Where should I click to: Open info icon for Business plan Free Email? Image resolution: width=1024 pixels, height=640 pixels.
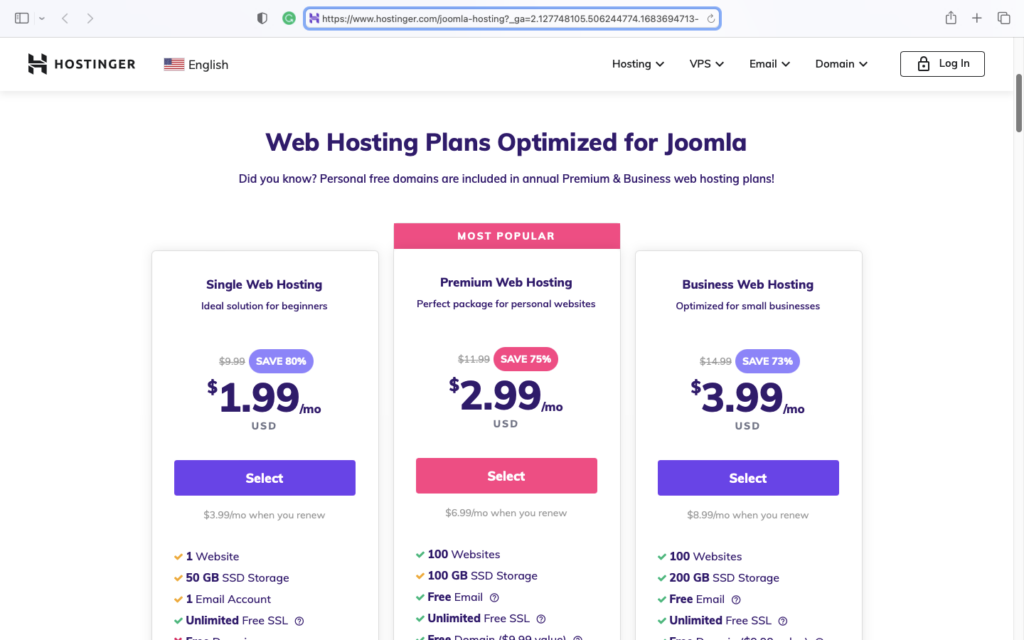736,600
